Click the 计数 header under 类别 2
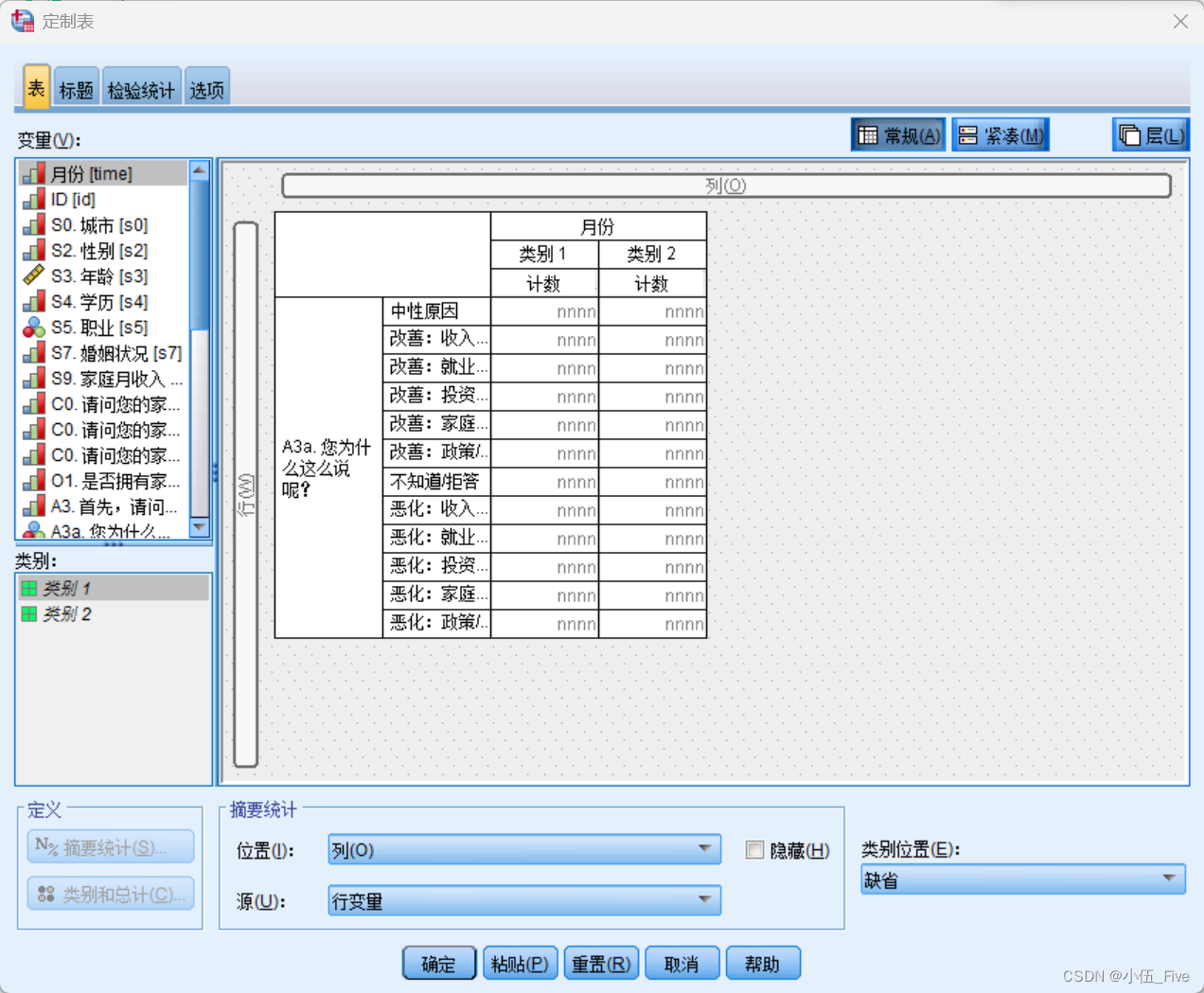1204x993 pixels. (x=652, y=284)
